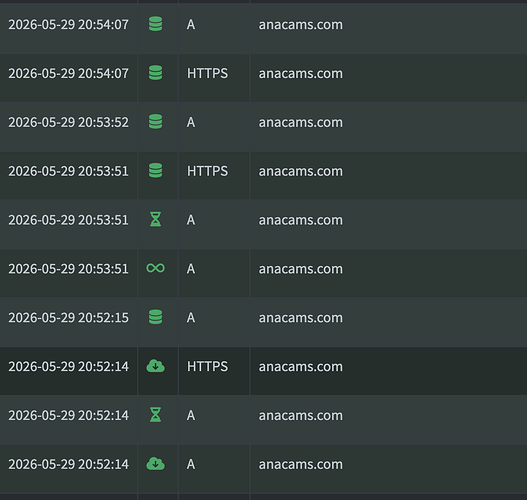Viewport: 527px width, 500px height.
Task: Select the timestamp 2026-05-29 20:52:15
Action: point(69,318)
